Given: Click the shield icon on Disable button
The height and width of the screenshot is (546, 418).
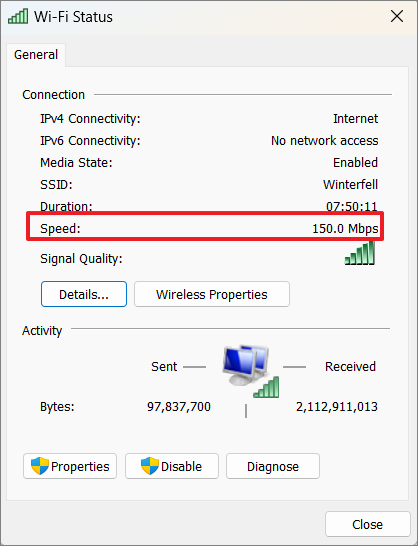Looking at the screenshot, I should click(x=149, y=466).
